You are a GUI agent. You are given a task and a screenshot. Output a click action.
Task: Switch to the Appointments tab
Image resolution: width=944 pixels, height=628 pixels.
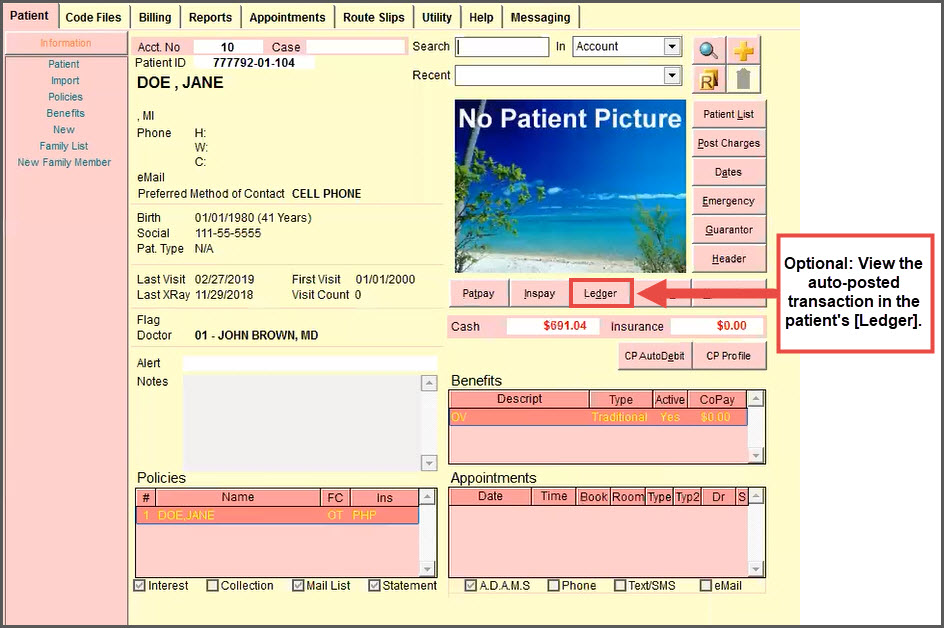point(287,17)
